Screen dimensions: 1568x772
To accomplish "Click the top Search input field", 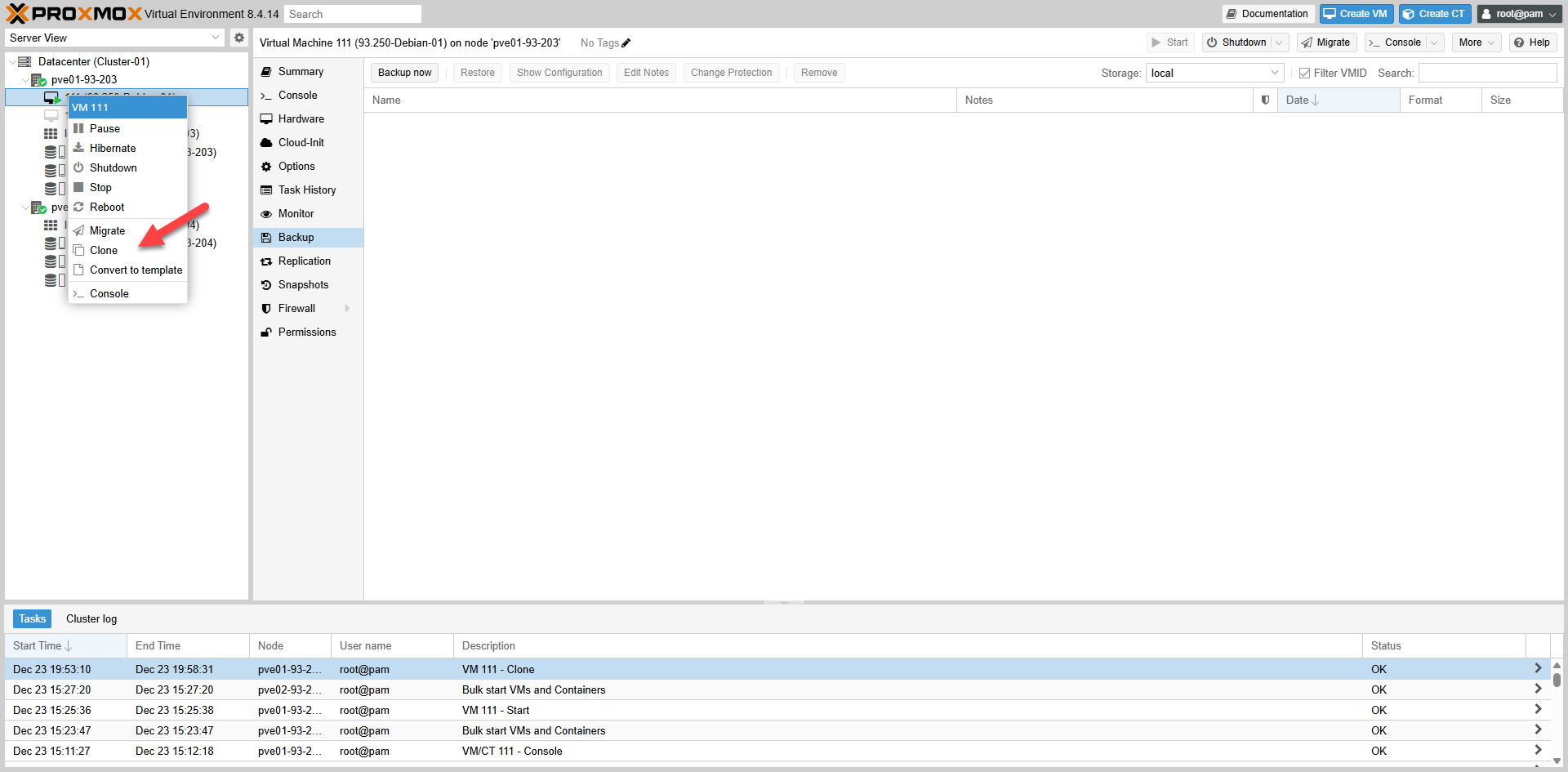I will coord(352,14).
